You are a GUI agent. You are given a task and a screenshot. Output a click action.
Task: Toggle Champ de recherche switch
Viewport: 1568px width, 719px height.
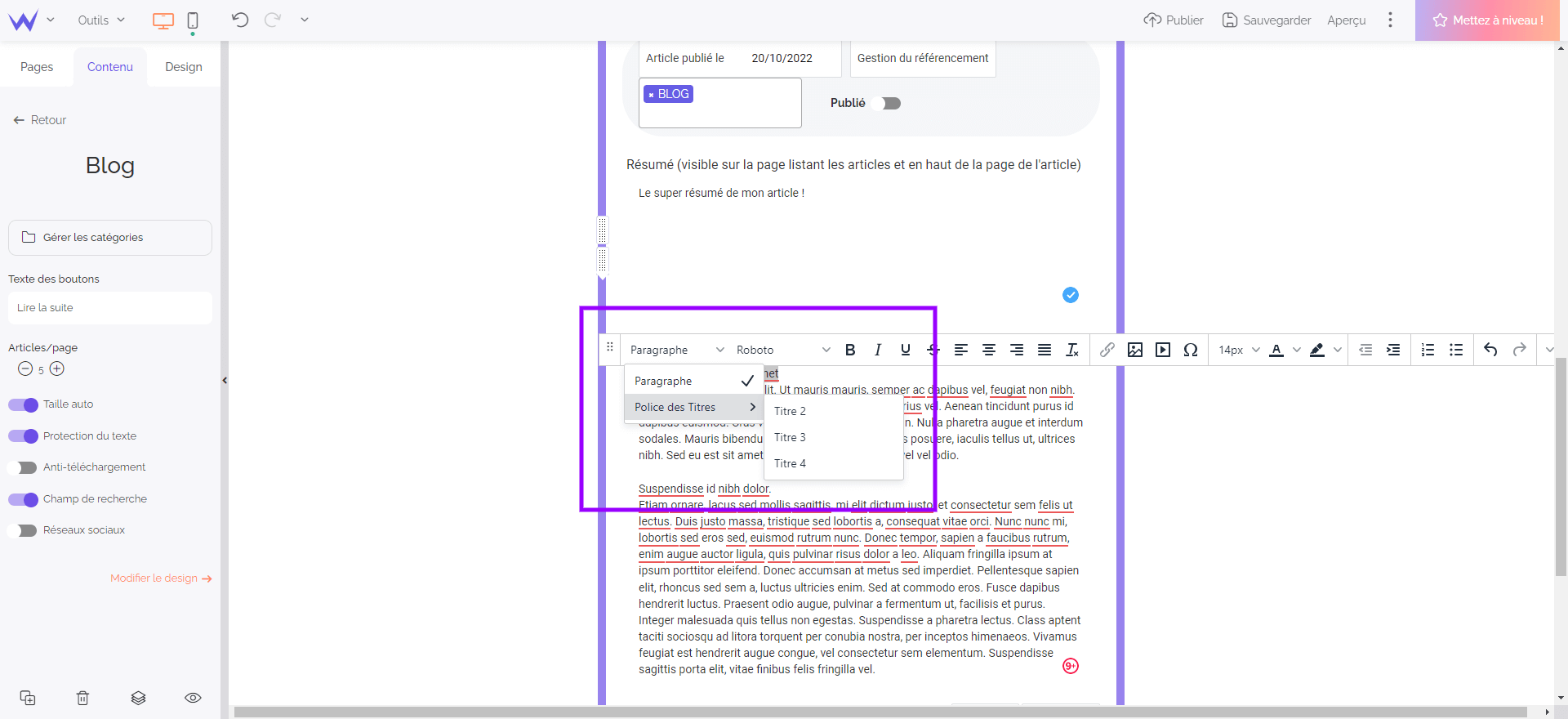click(23, 499)
